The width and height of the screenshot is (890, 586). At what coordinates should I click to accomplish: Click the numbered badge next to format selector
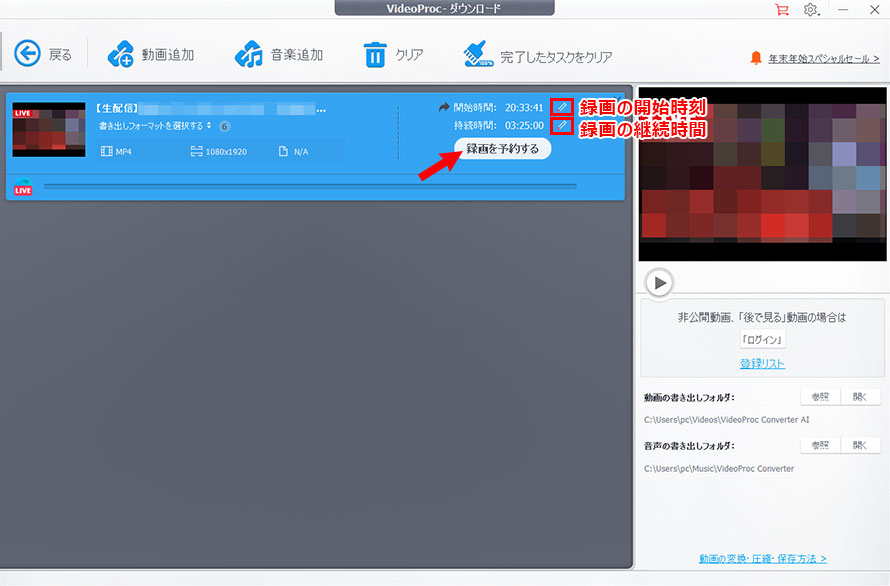223,125
